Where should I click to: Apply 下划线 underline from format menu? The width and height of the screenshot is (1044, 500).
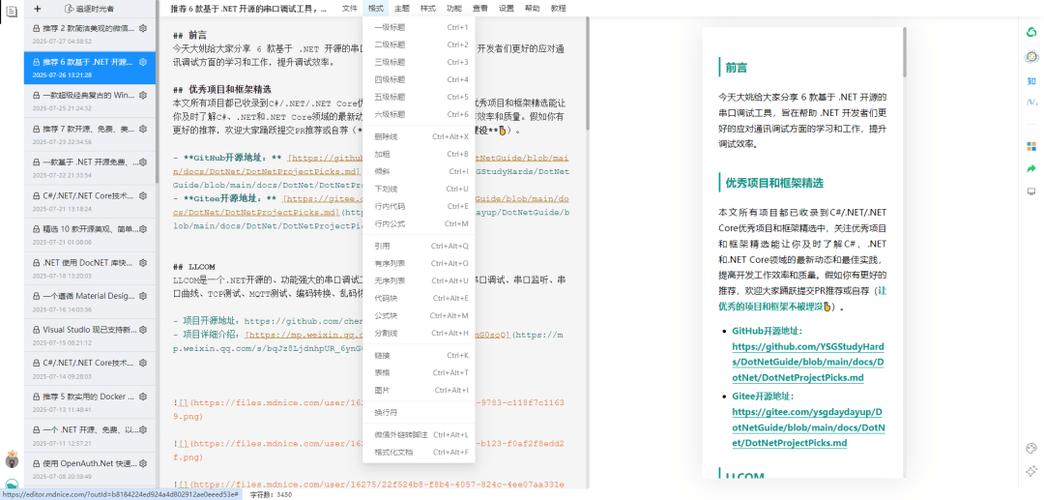click(x=419, y=188)
